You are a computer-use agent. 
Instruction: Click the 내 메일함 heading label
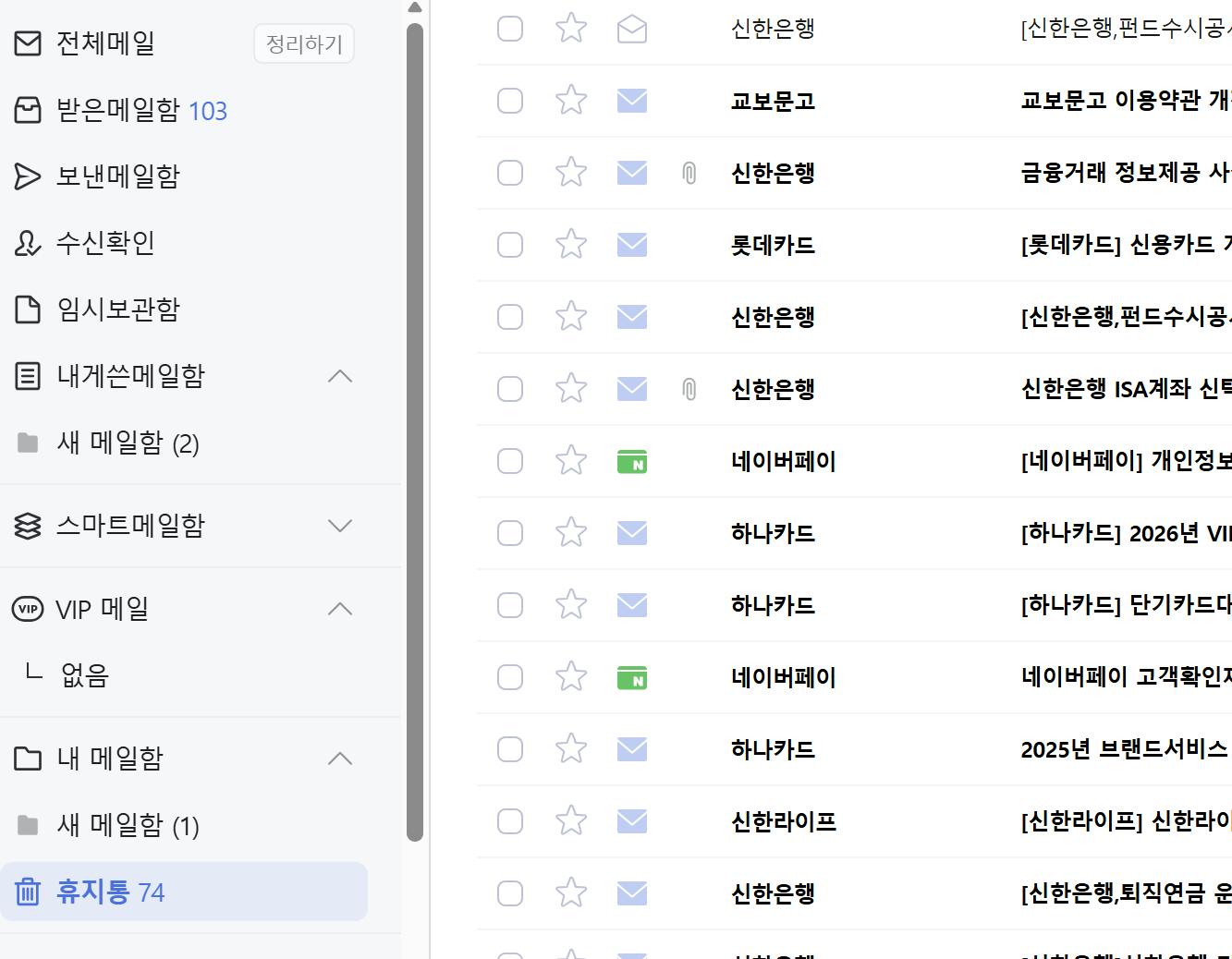click(x=110, y=759)
